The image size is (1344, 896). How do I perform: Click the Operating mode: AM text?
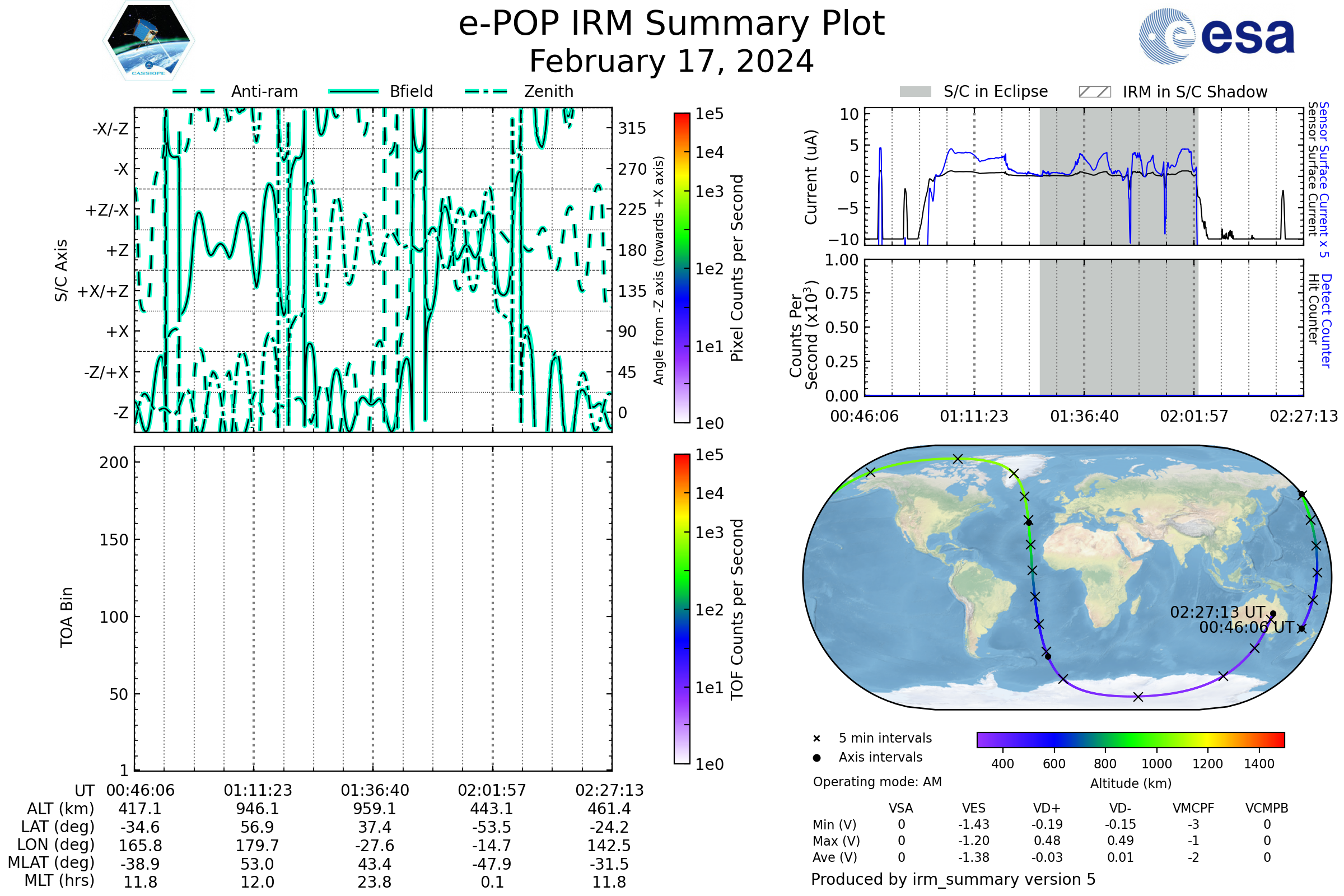click(x=877, y=782)
